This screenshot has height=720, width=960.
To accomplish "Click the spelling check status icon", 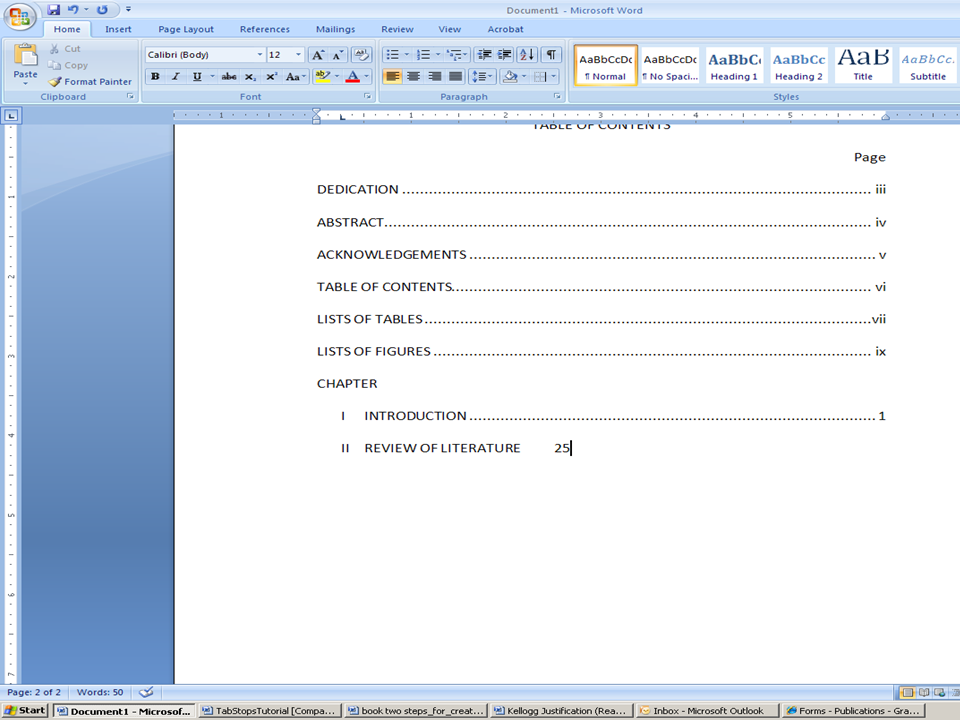I will 146,692.
